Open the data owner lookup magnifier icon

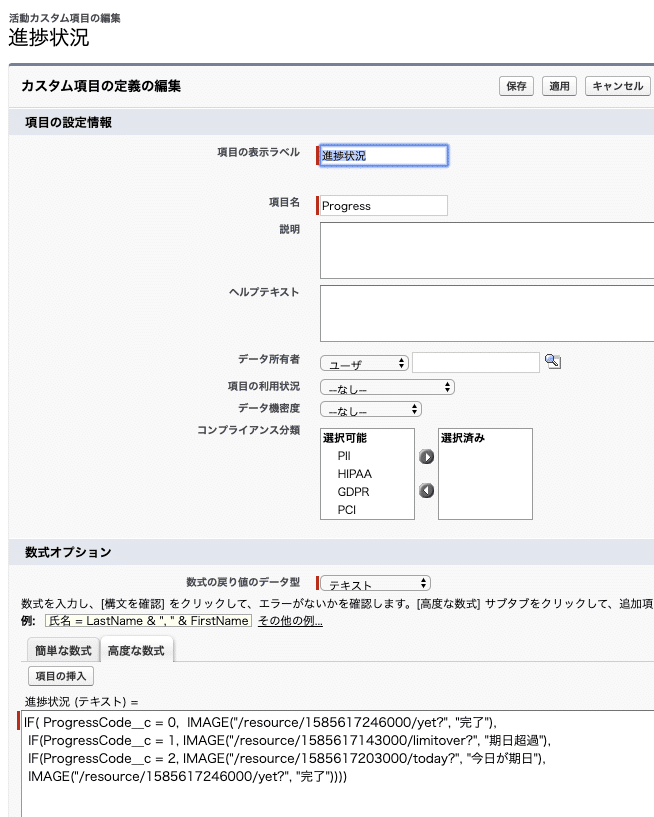[x=552, y=362]
